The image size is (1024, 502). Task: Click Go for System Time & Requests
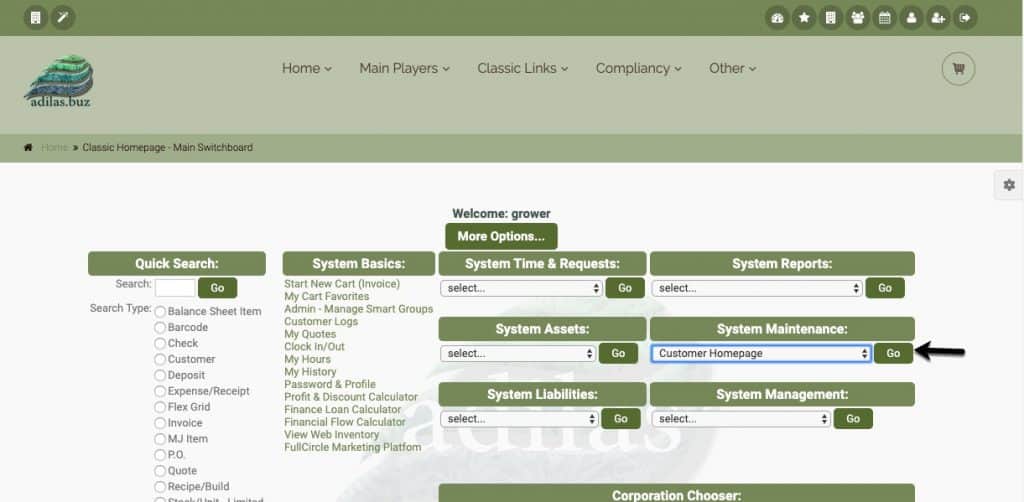(625, 288)
